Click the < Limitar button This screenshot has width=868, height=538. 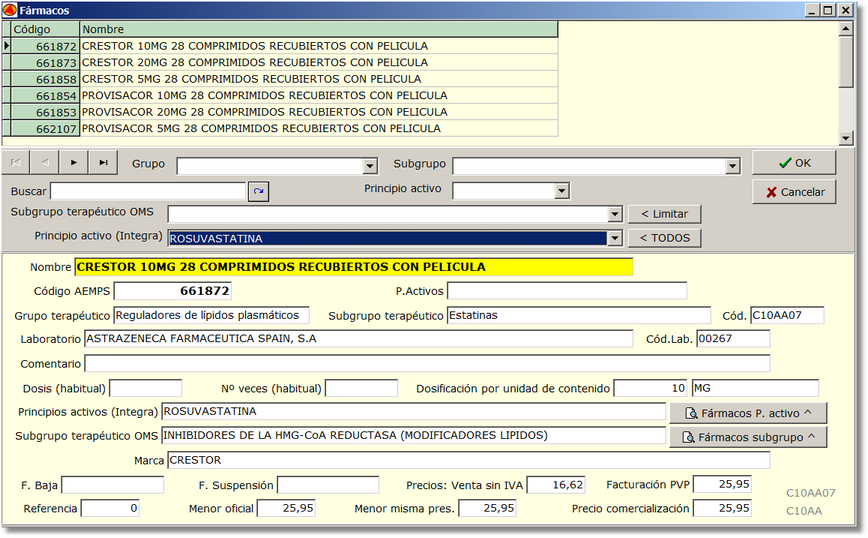(x=664, y=214)
